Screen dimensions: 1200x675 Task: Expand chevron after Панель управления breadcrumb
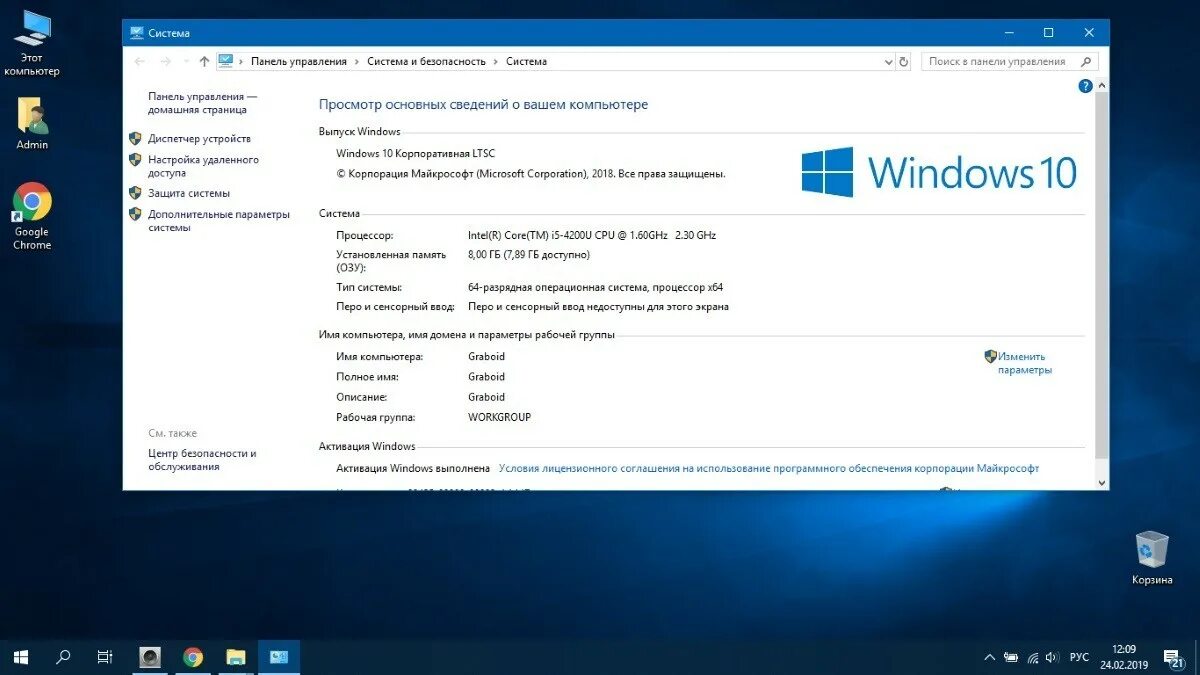point(357,61)
